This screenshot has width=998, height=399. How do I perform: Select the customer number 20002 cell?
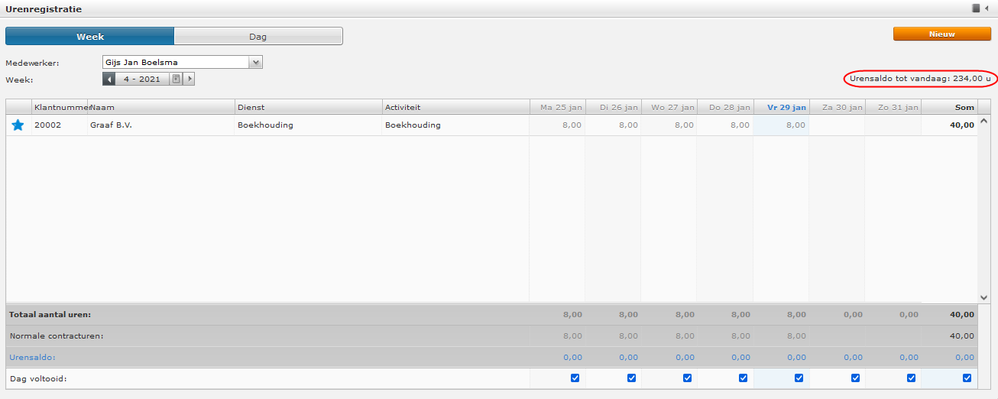point(59,125)
